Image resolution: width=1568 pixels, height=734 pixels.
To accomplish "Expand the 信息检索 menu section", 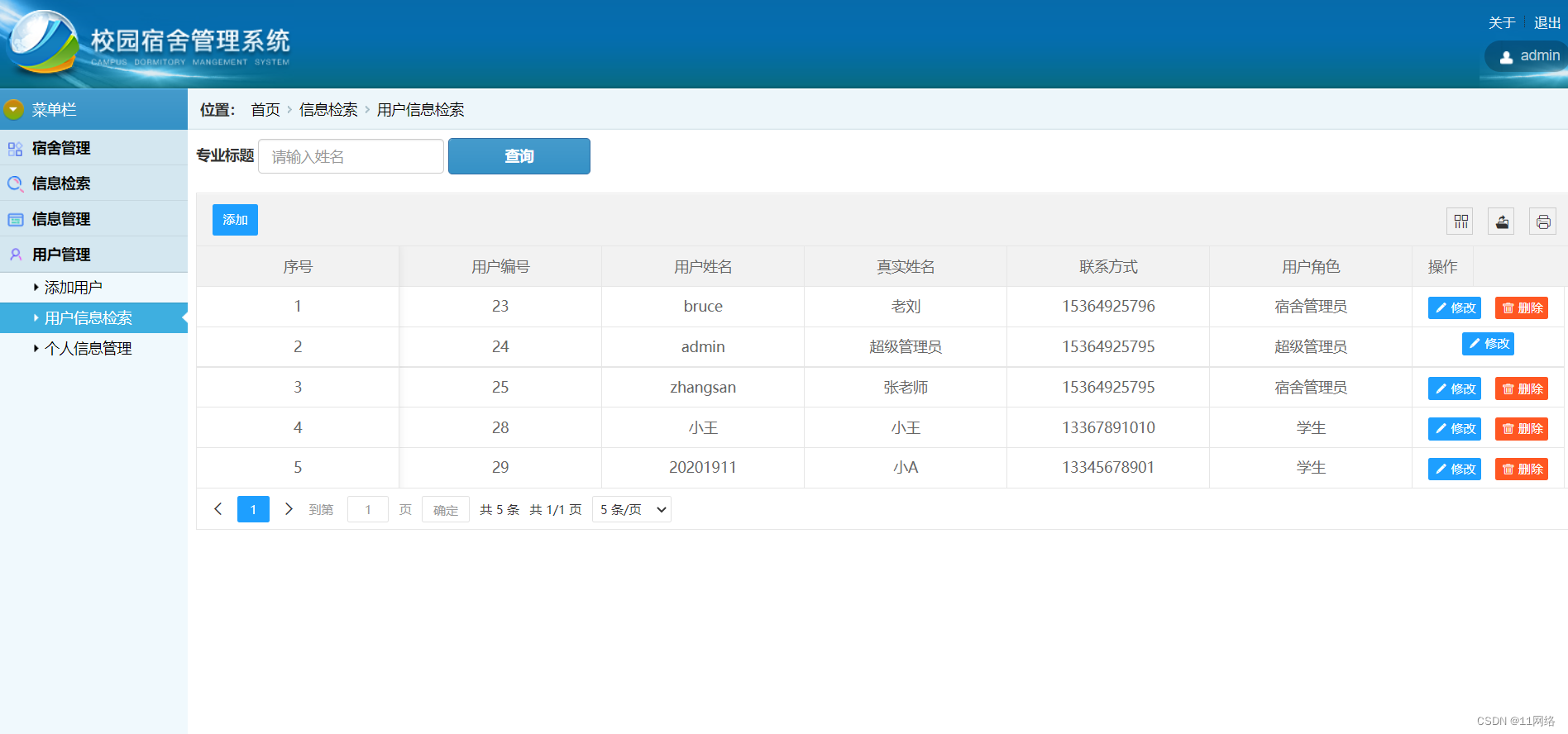I will point(61,183).
